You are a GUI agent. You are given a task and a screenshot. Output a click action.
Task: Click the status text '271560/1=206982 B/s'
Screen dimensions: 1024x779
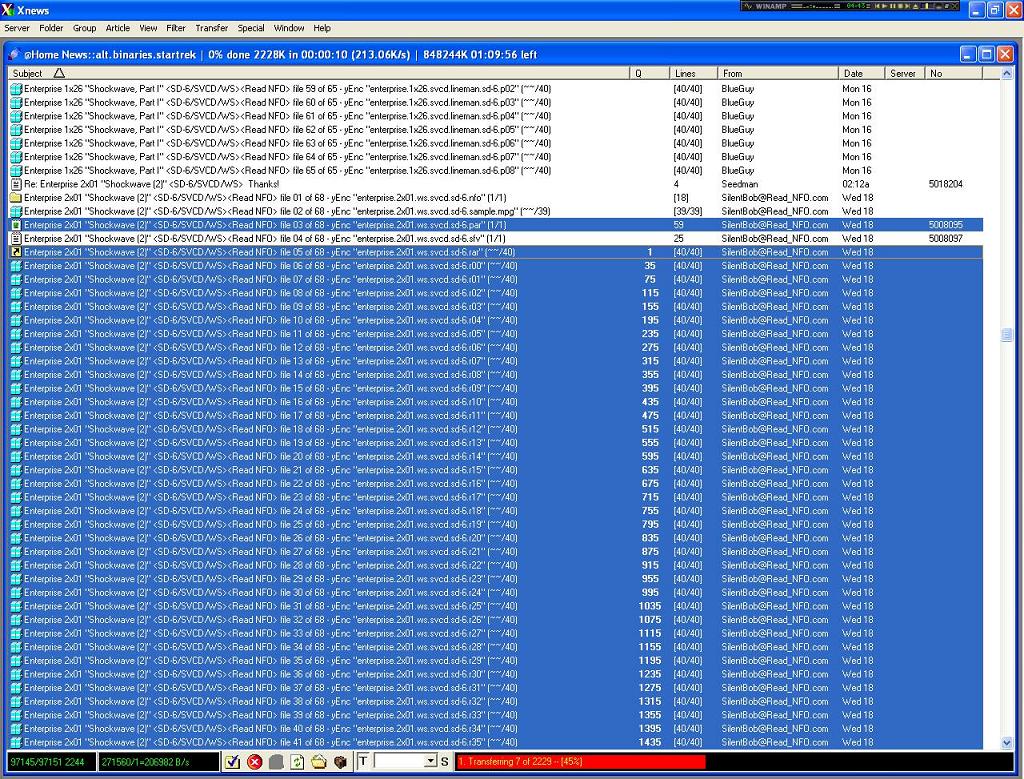click(x=145, y=761)
